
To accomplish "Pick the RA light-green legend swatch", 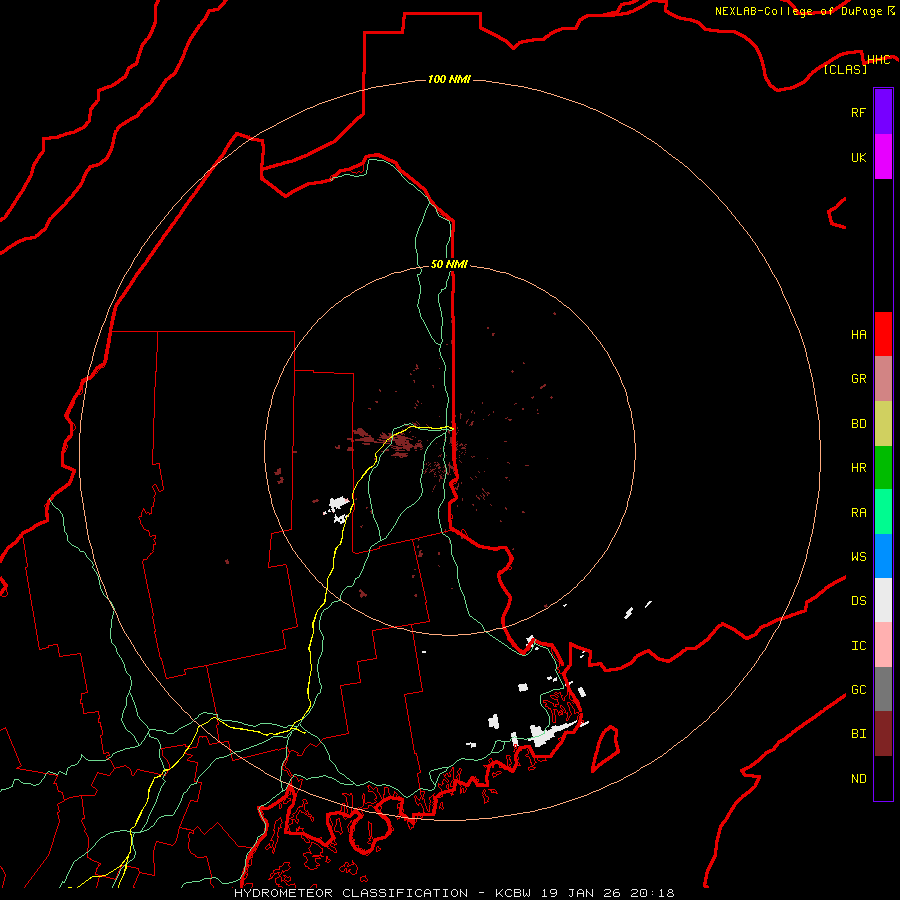I will (883, 512).
